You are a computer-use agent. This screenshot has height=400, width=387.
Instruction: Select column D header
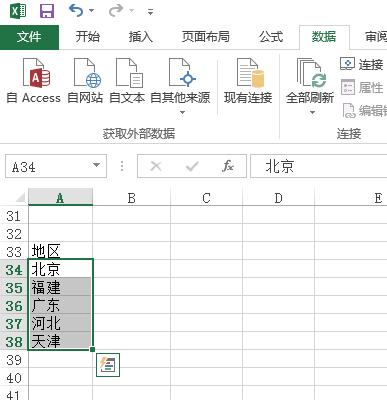click(278, 198)
